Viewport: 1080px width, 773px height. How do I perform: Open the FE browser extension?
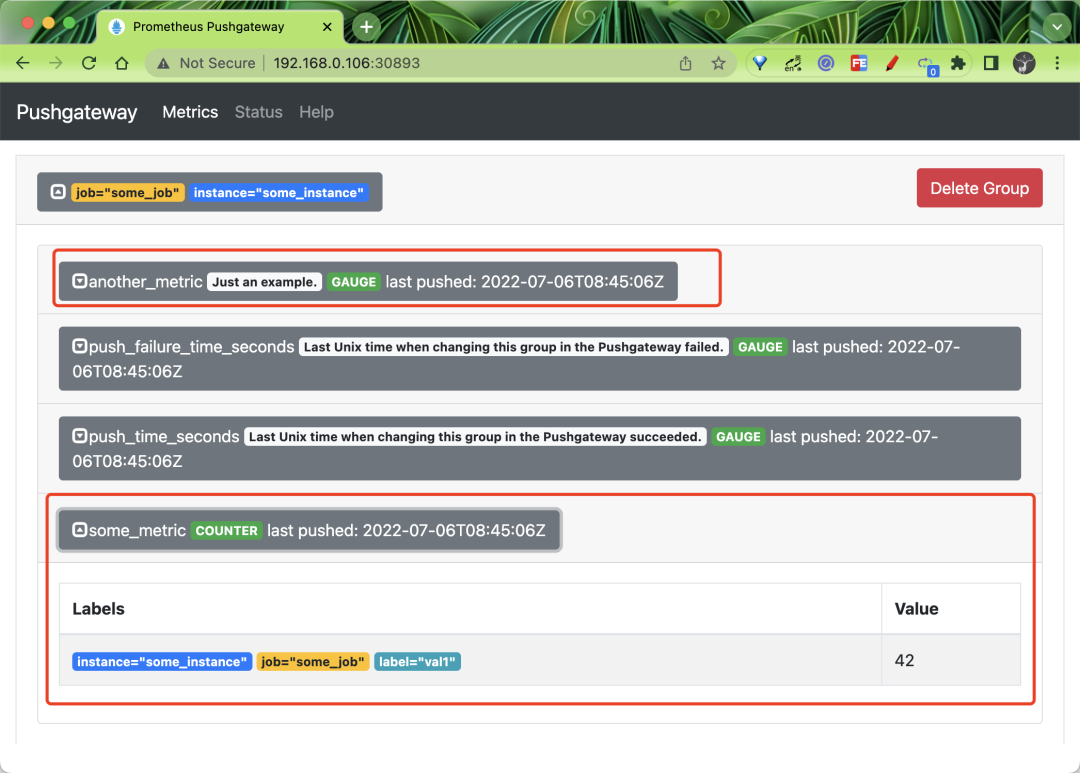(858, 63)
